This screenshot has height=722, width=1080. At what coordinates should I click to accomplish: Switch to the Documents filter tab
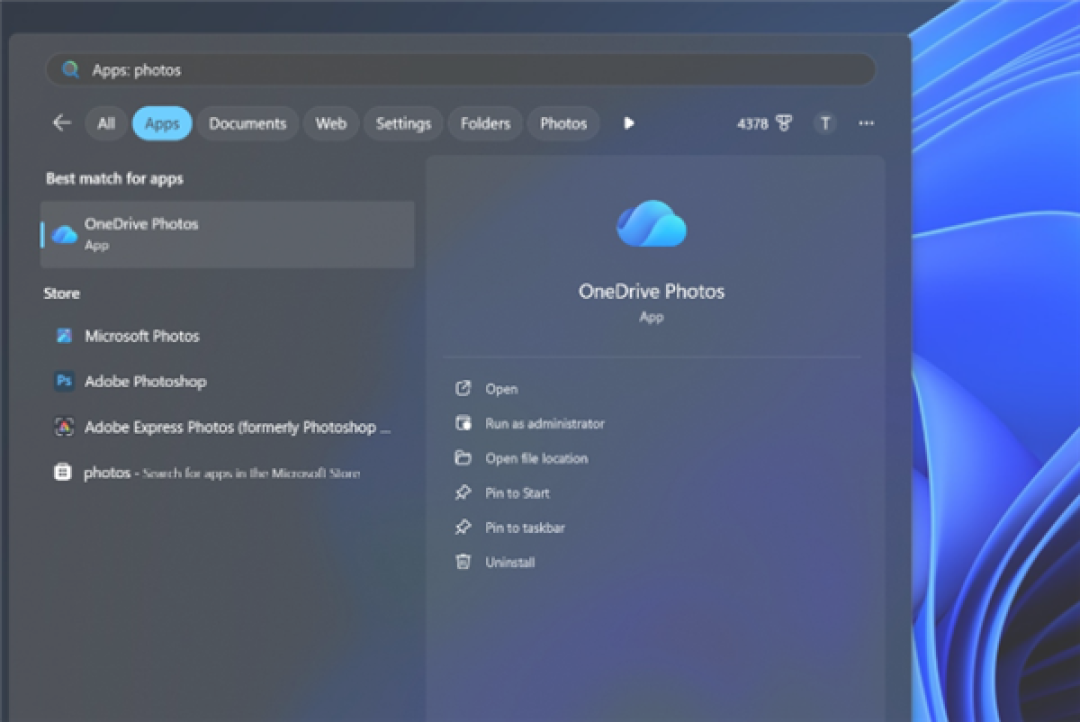[x=247, y=124]
